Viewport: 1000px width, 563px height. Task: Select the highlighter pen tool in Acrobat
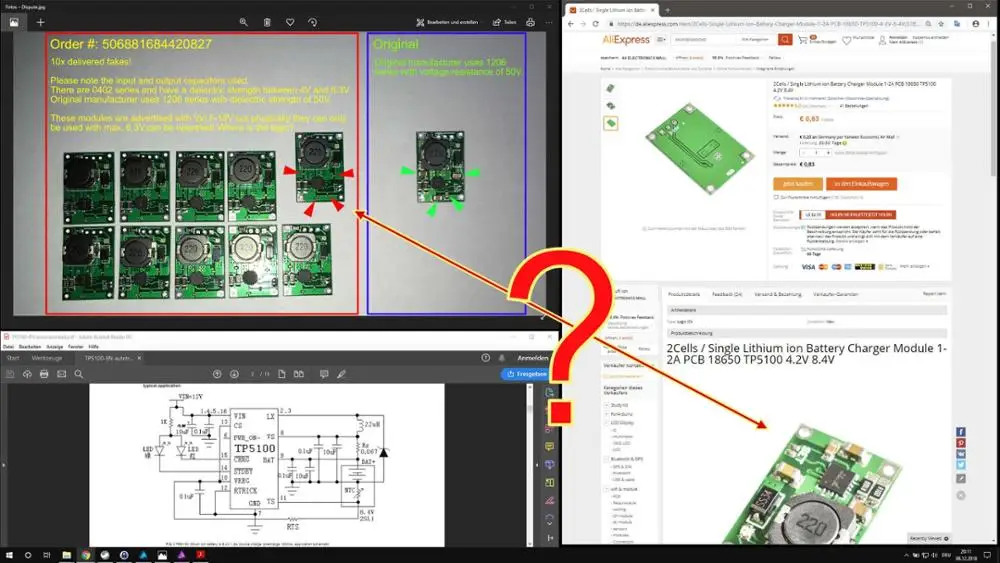[342, 374]
